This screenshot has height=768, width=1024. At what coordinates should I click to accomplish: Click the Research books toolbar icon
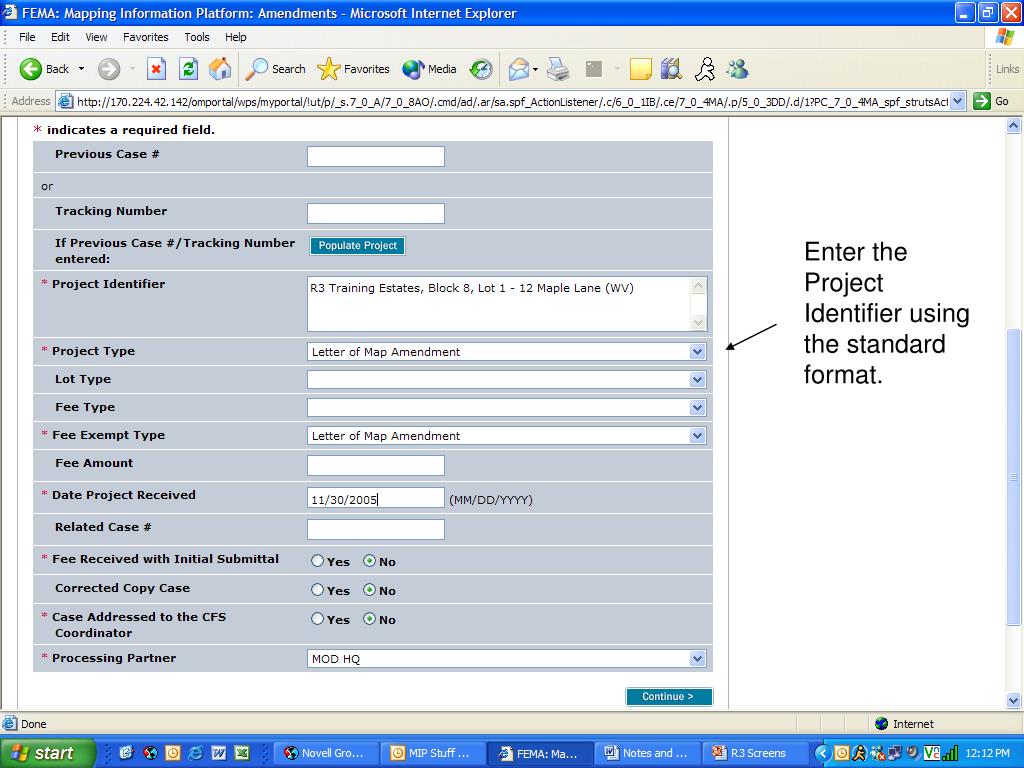(x=671, y=69)
